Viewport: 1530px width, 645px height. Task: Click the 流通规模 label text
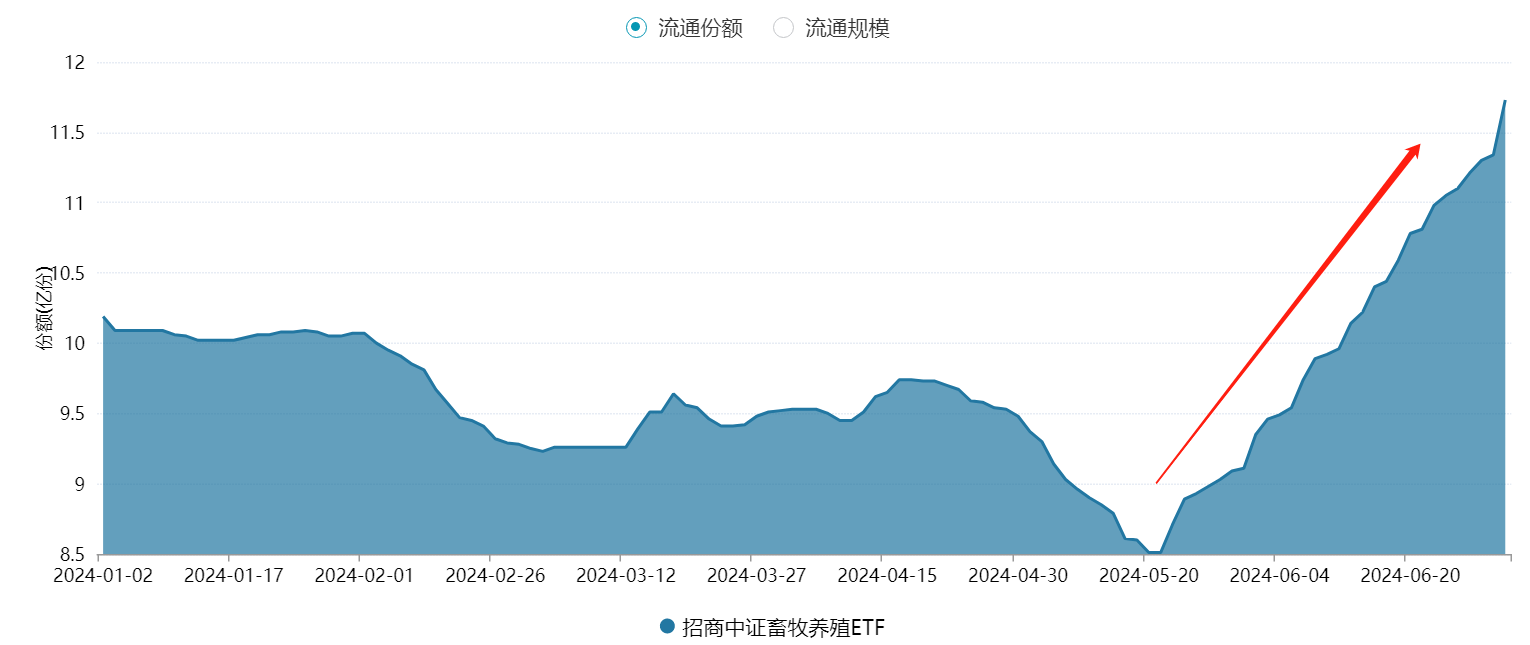pyautogui.click(x=847, y=28)
